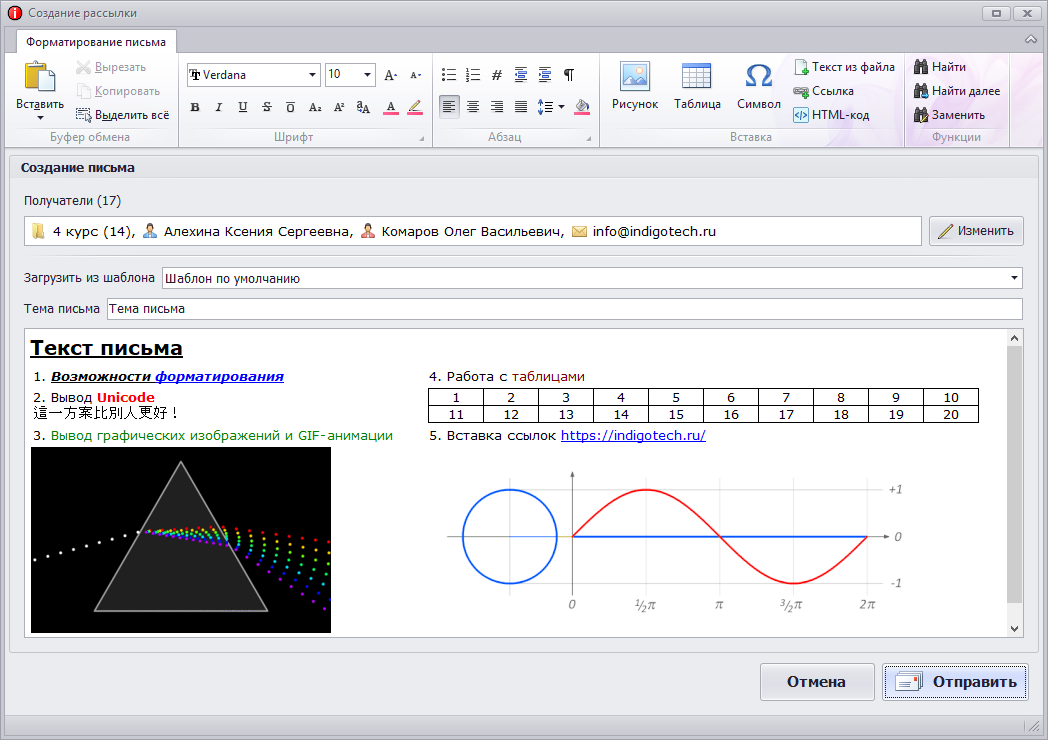Choose text highlight color marker
1048x740 pixels.
tap(415, 107)
